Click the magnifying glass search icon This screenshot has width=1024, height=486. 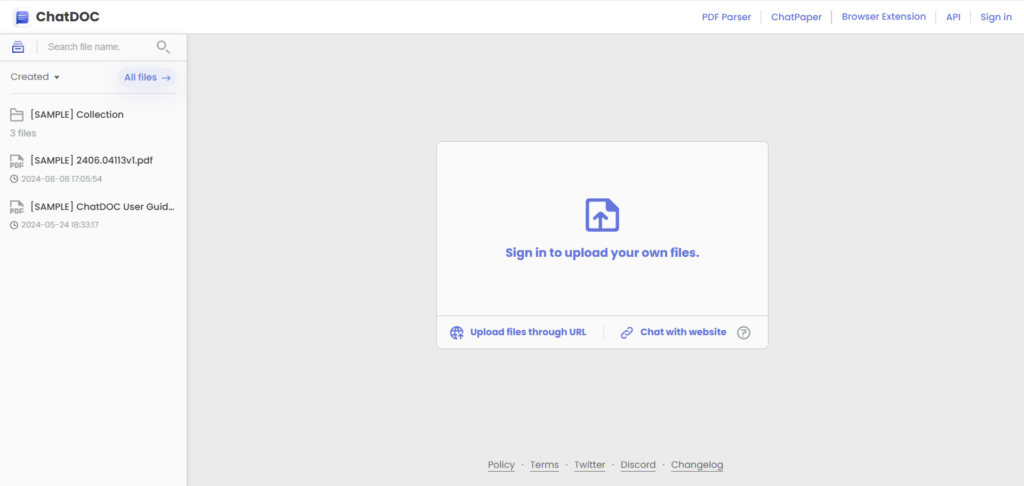pyautogui.click(x=163, y=47)
